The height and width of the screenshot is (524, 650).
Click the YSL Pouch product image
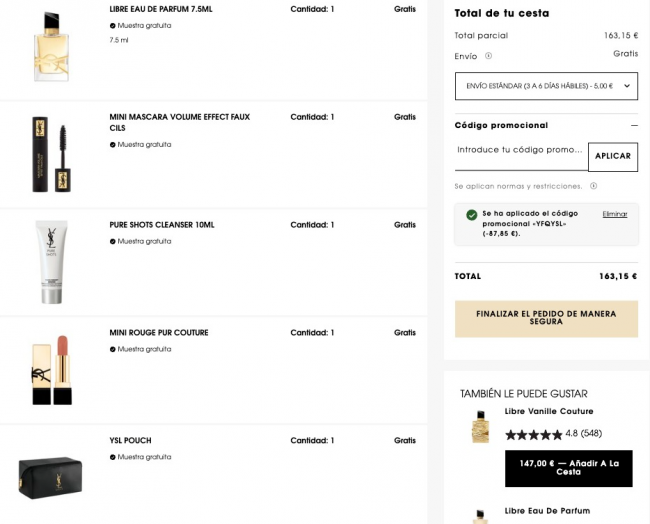tap(50, 477)
